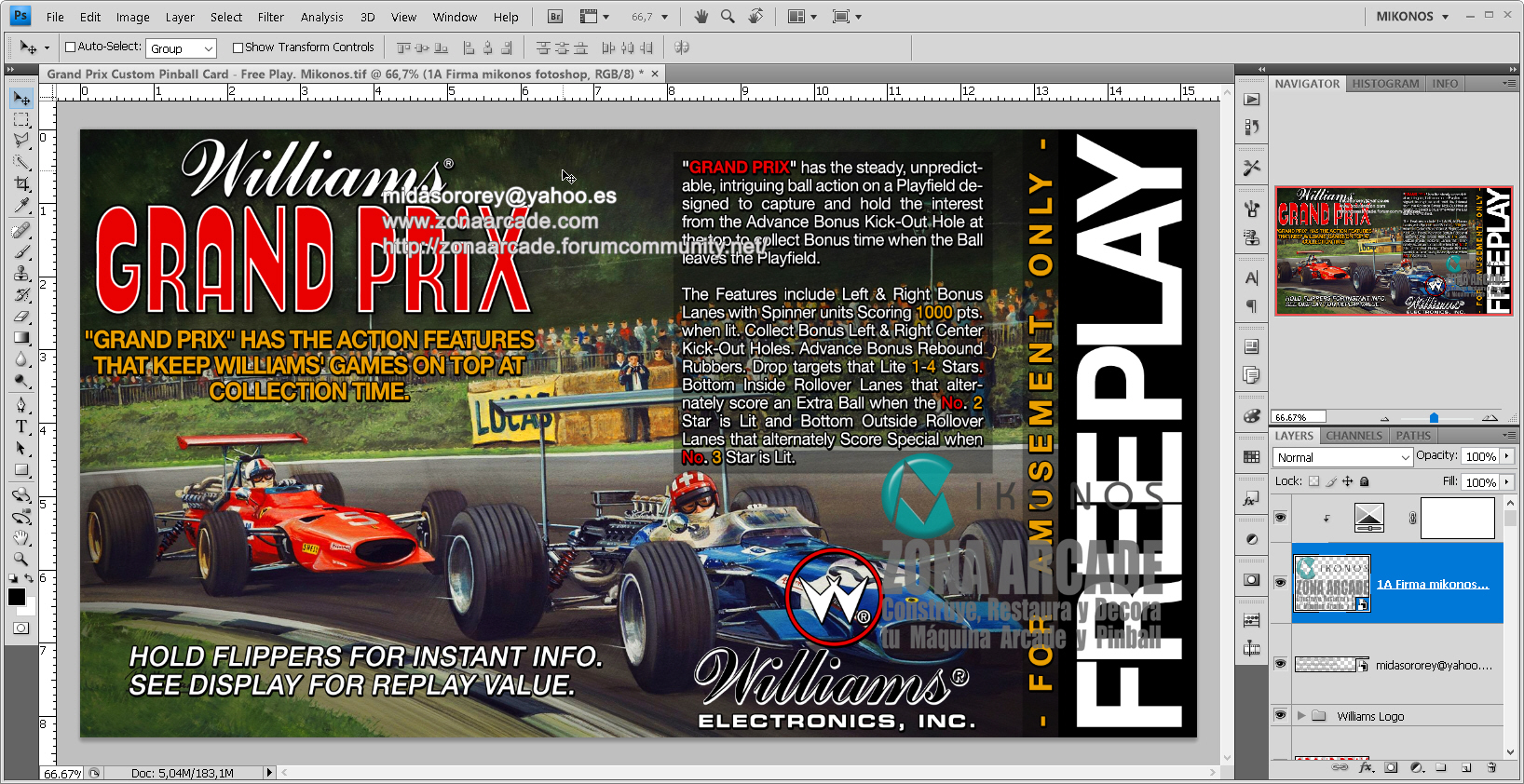Select the Polygonal Lasso tool

(20, 141)
